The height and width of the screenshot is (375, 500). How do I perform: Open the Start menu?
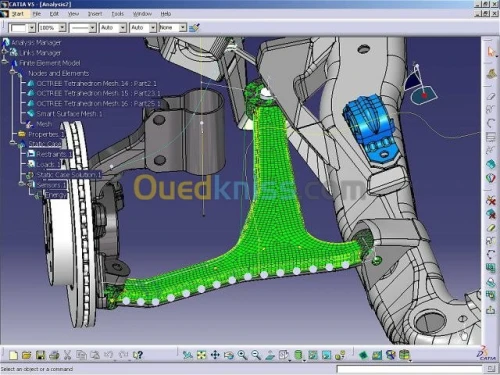pos(18,14)
